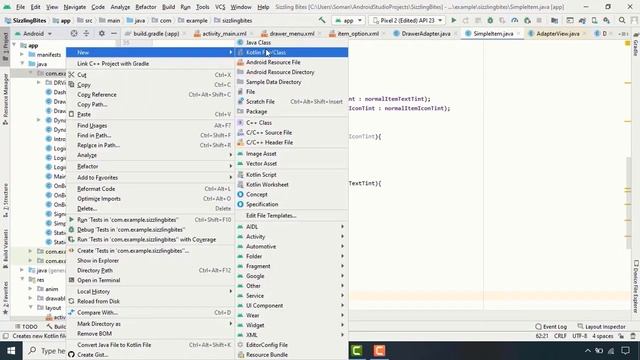Open project panel settings gear icon
640x360 pixels.
(102, 33)
